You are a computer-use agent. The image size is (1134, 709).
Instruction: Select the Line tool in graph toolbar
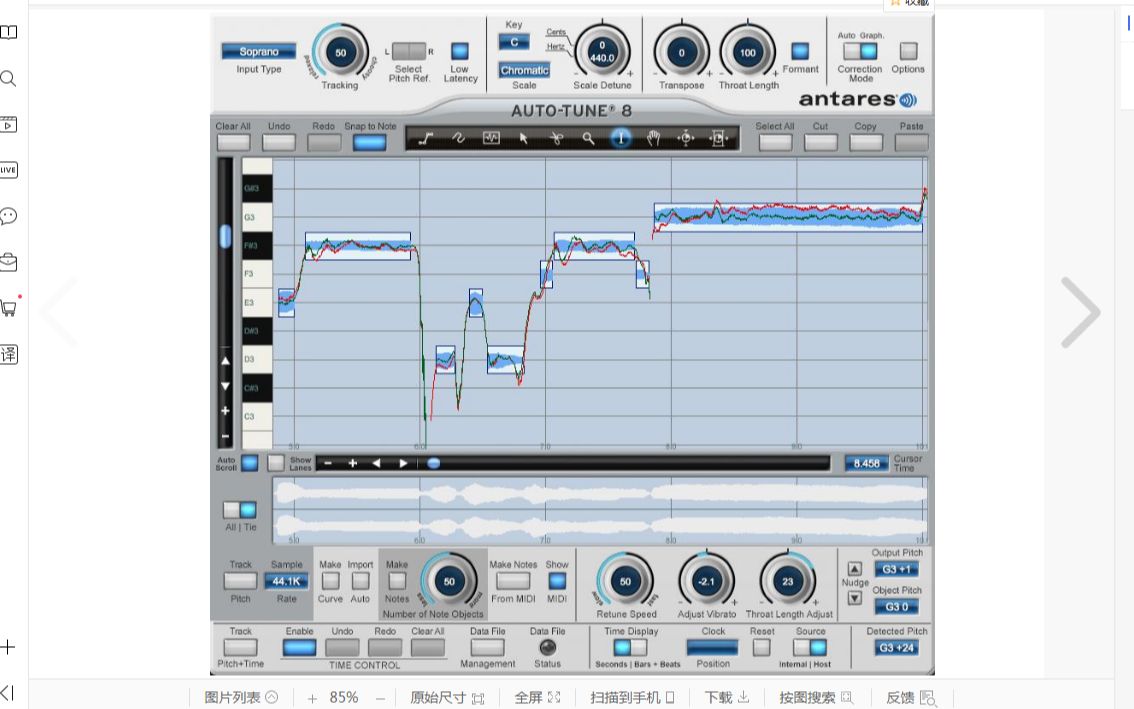tap(425, 138)
